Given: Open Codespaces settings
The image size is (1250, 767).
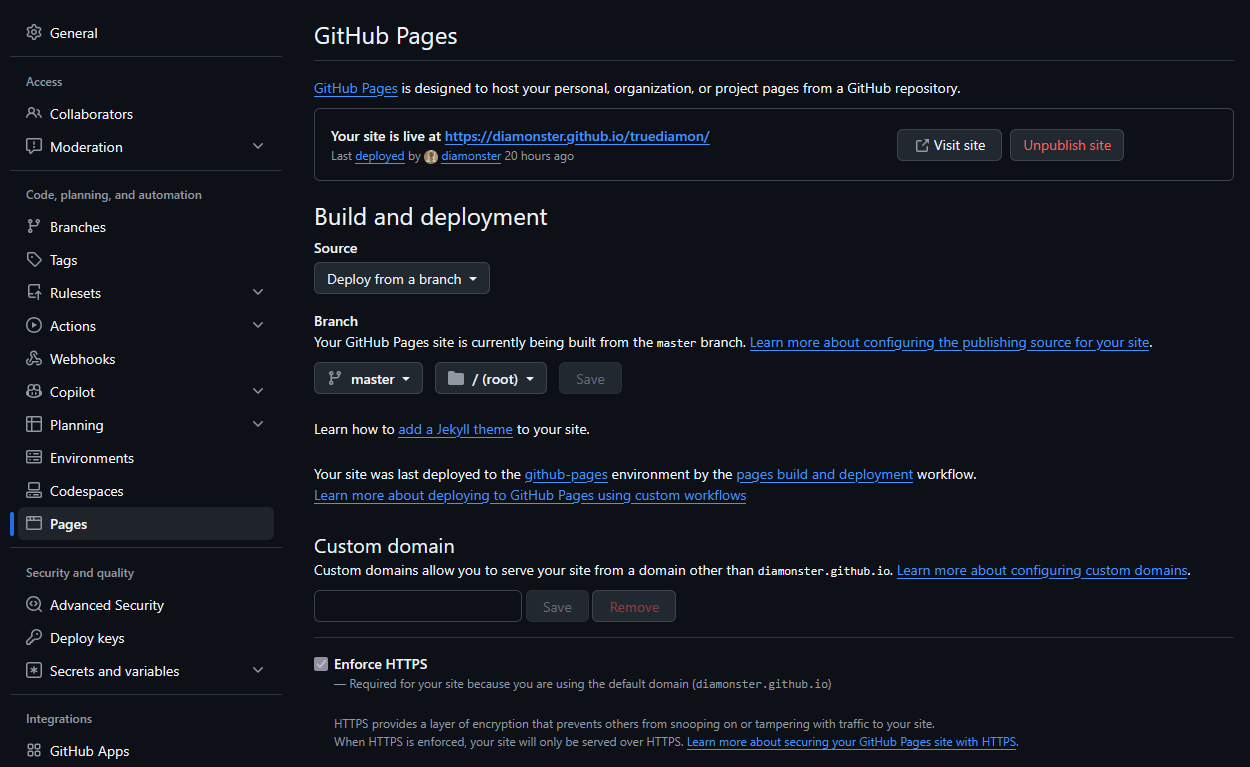Looking at the screenshot, I should click(x=146, y=491).
